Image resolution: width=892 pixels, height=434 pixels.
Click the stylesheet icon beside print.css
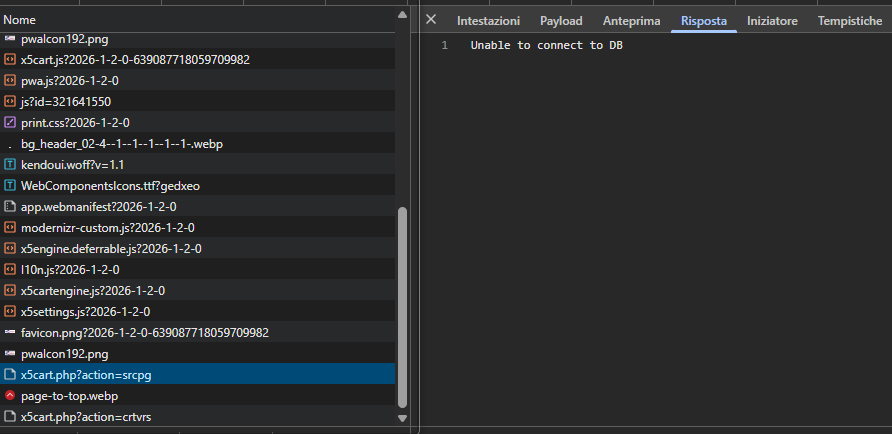(10, 123)
